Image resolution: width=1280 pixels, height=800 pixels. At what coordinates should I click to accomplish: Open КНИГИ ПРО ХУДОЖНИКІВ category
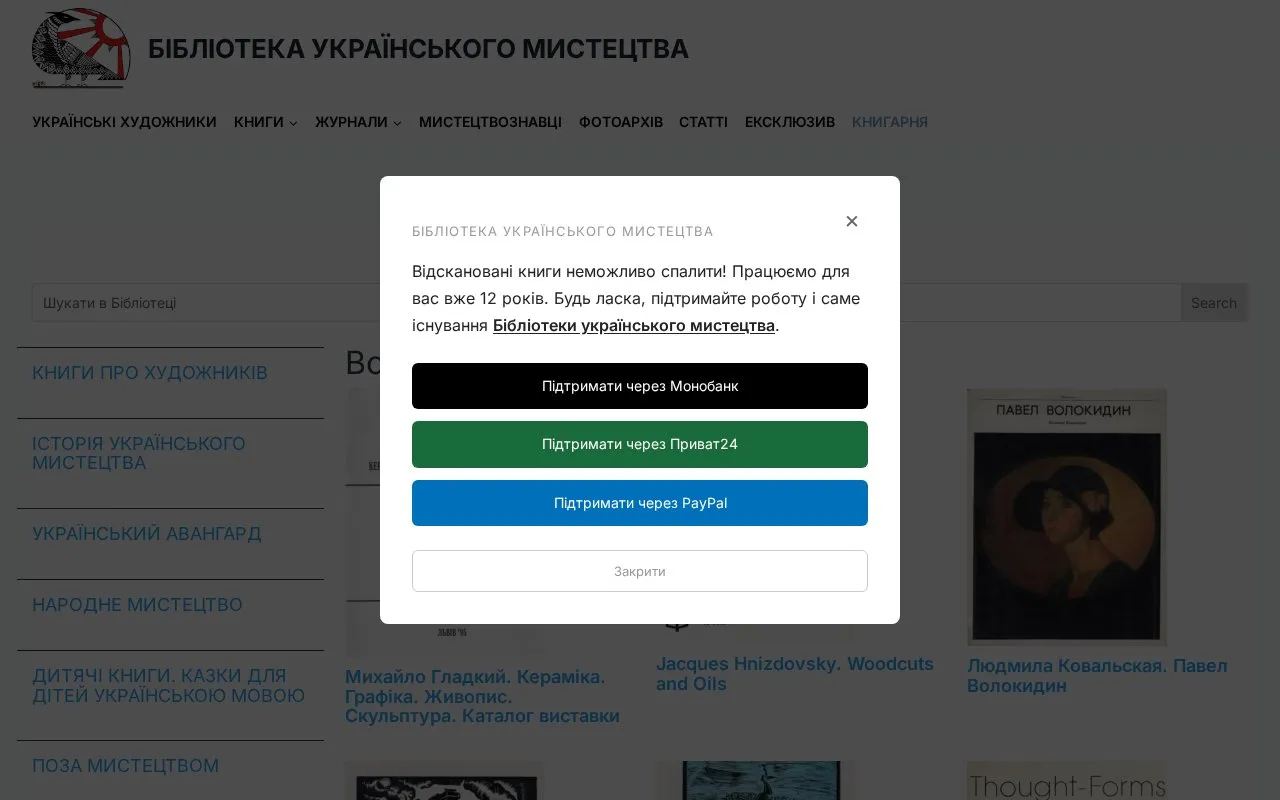150,373
